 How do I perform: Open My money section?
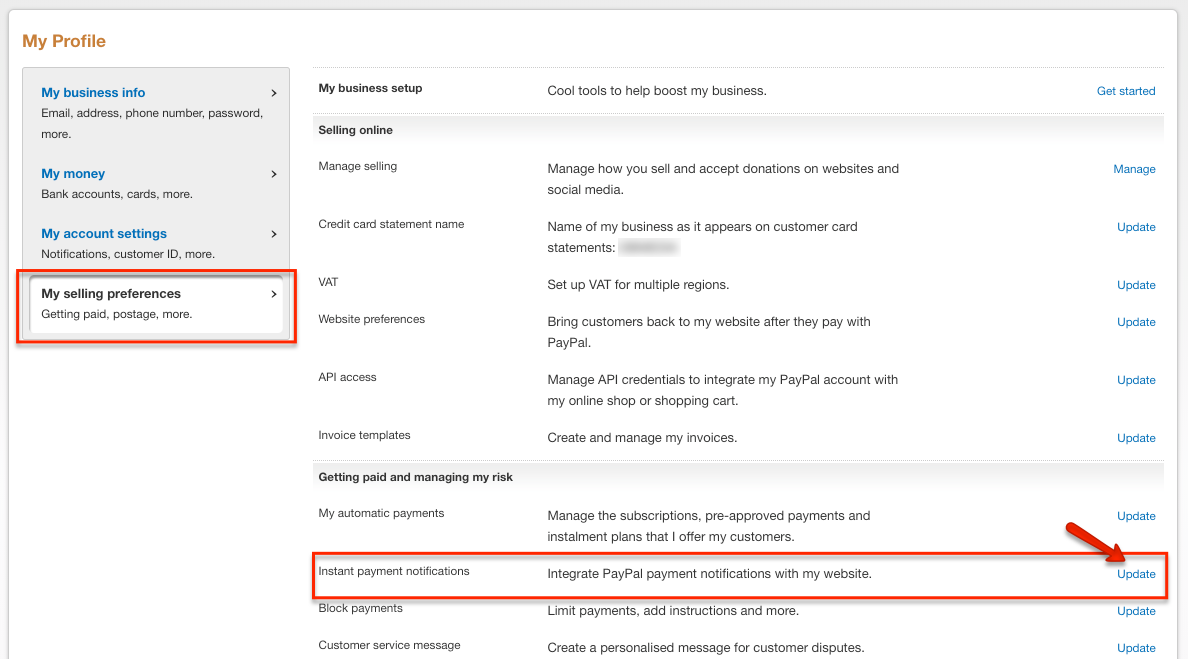pyautogui.click(x=73, y=173)
